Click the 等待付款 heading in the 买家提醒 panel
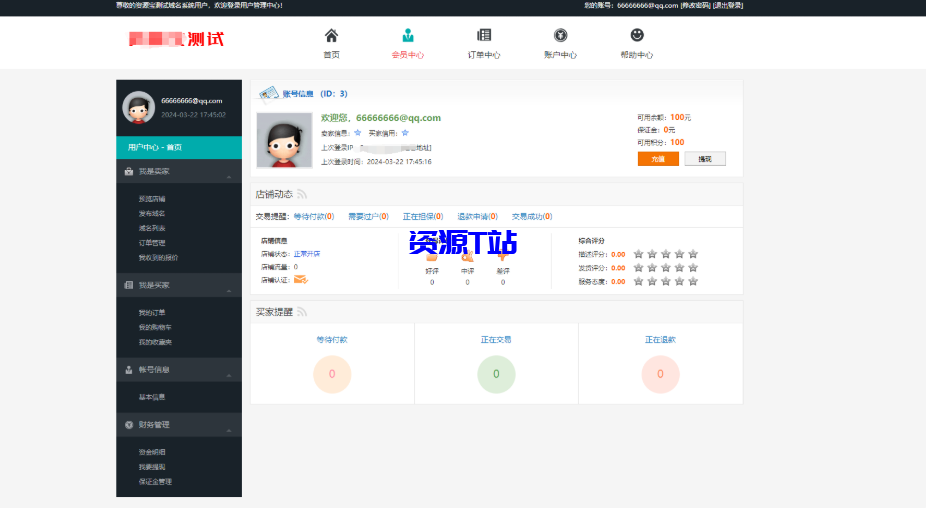The width and height of the screenshot is (926, 508). (332, 340)
